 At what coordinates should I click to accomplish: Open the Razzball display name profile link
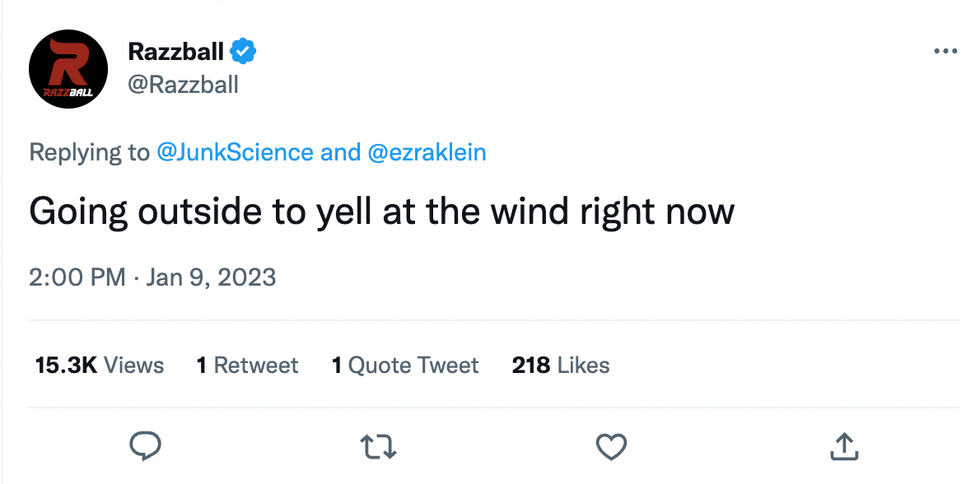coord(176,50)
